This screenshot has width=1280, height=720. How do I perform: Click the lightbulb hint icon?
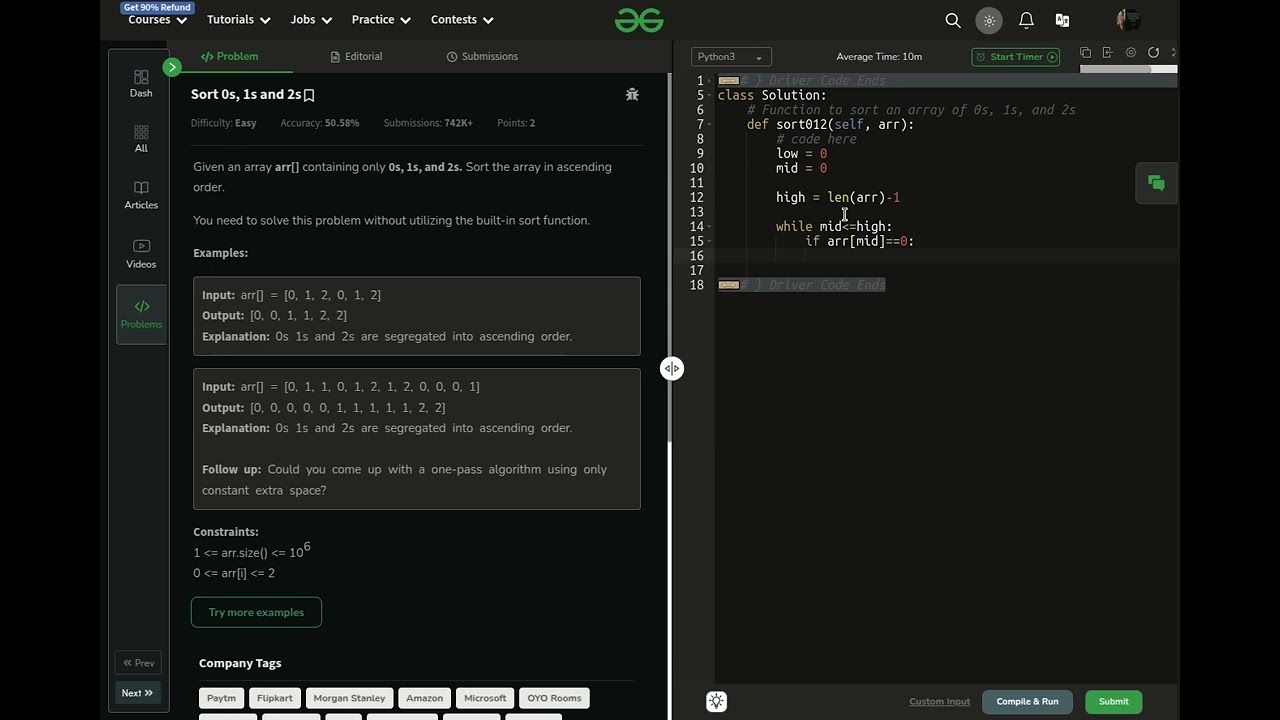(x=716, y=701)
